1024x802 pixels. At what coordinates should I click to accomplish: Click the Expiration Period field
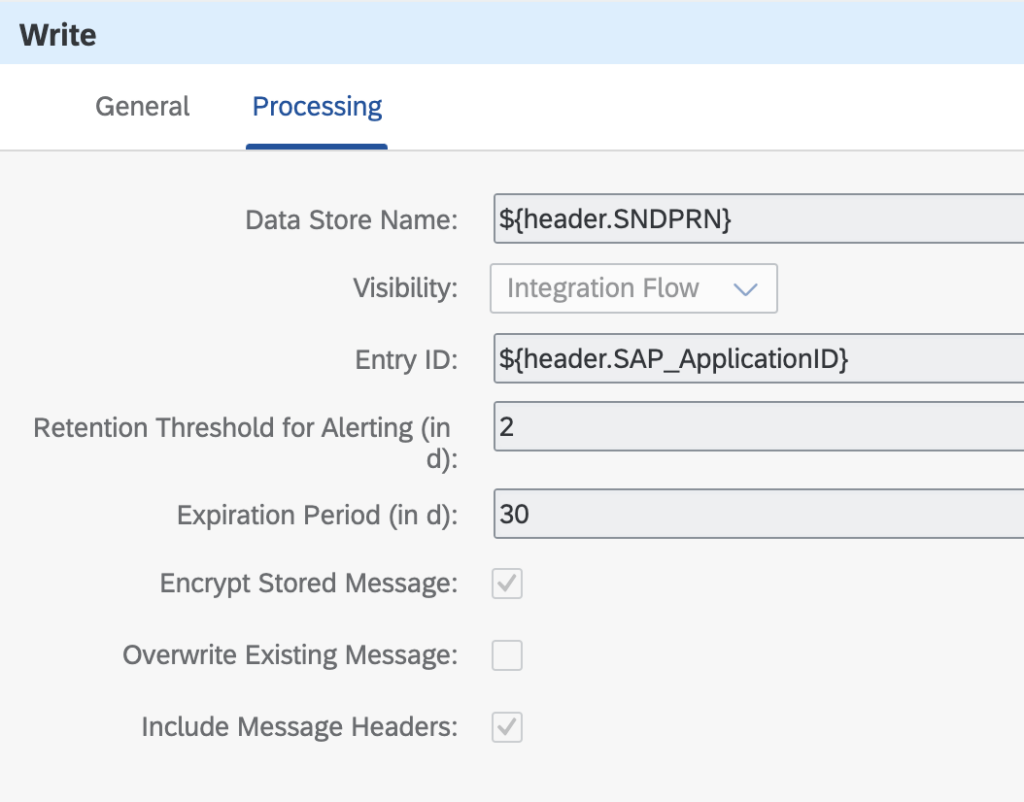tap(759, 514)
